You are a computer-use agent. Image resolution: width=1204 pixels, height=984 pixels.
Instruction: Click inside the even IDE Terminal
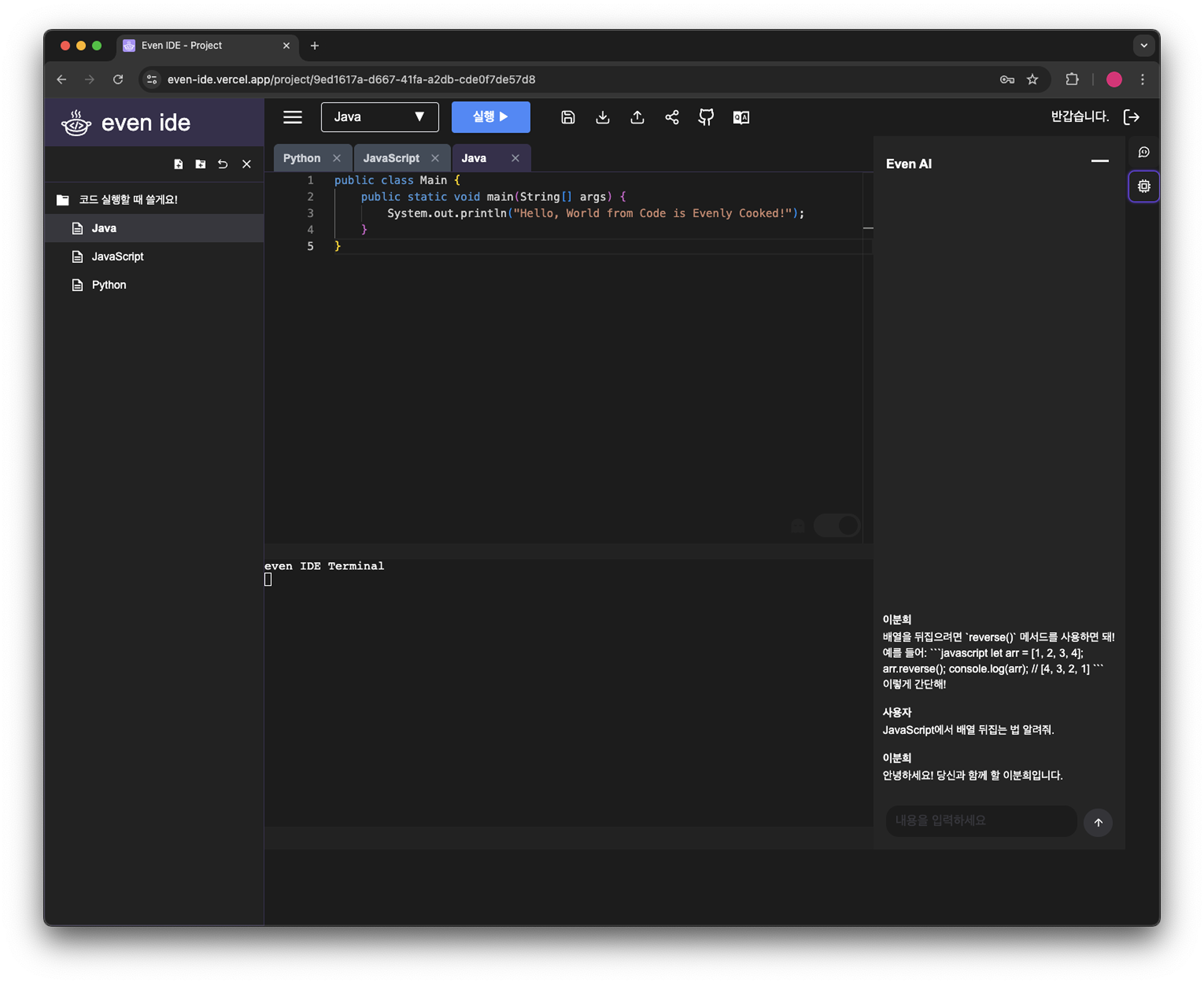(x=568, y=693)
